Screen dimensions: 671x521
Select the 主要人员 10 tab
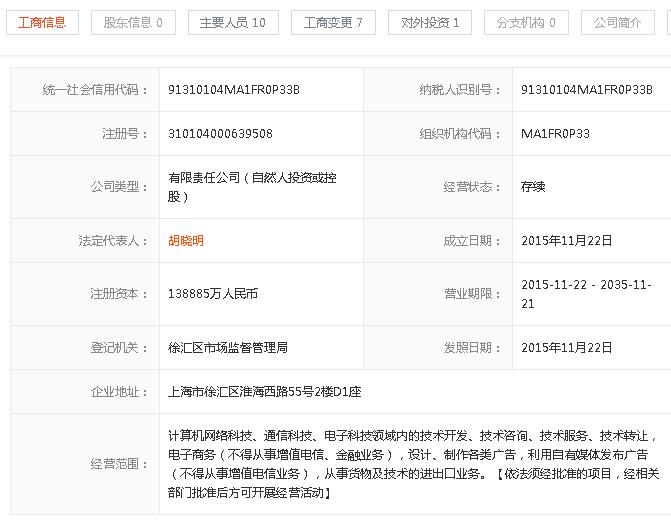pyautogui.click(x=233, y=22)
